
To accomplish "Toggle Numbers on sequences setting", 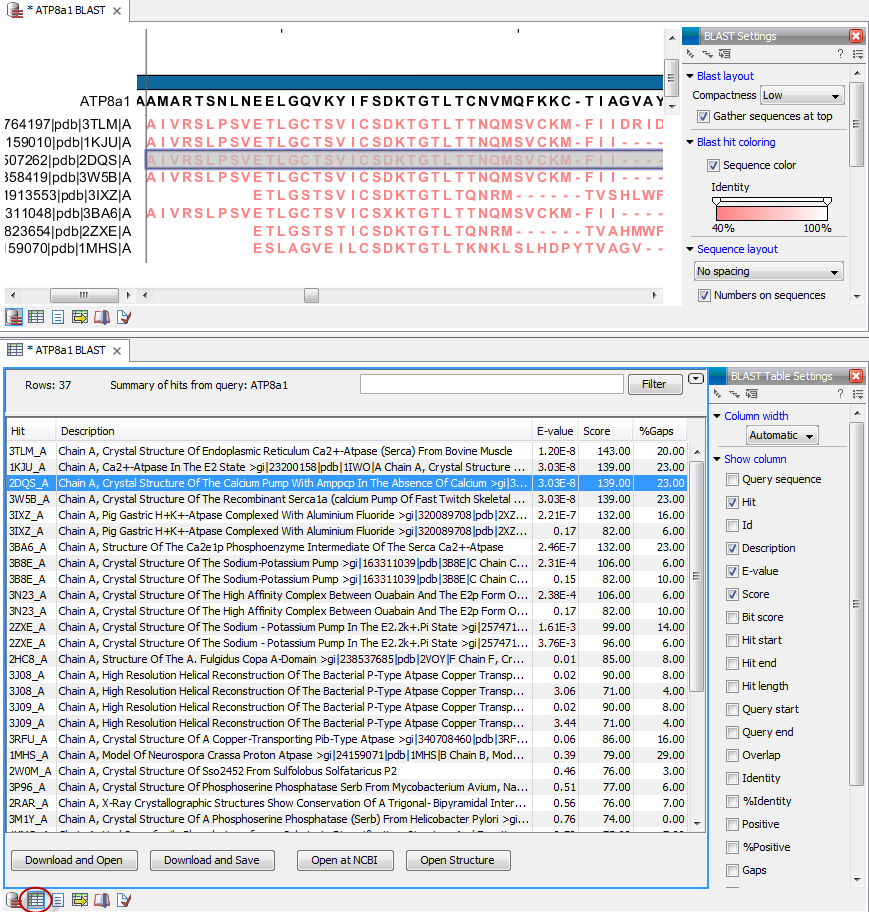I will [x=705, y=295].
